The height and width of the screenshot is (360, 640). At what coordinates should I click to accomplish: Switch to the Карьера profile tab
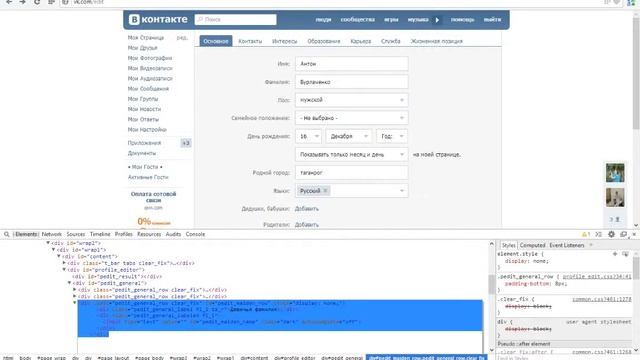pyautogui.click(x=361, y=41)
